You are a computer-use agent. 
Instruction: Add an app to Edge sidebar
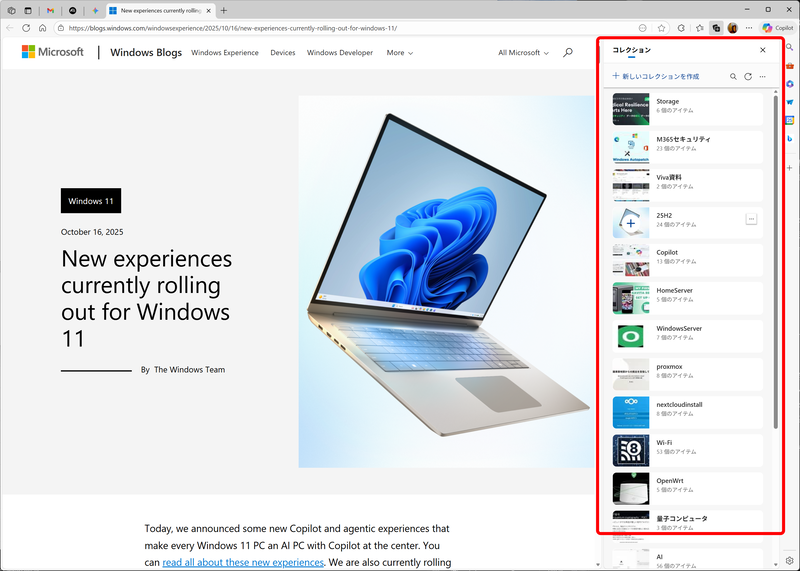790,168
